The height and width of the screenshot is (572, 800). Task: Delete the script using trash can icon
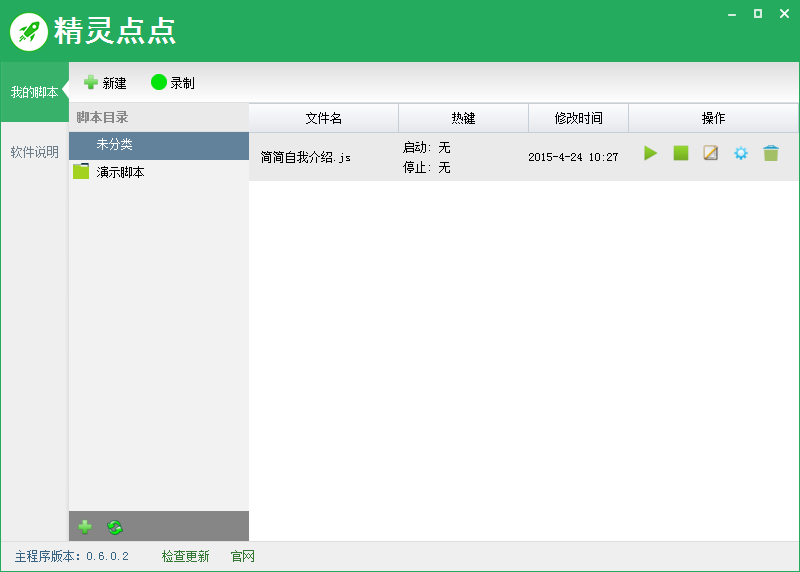tap(771, 154)
